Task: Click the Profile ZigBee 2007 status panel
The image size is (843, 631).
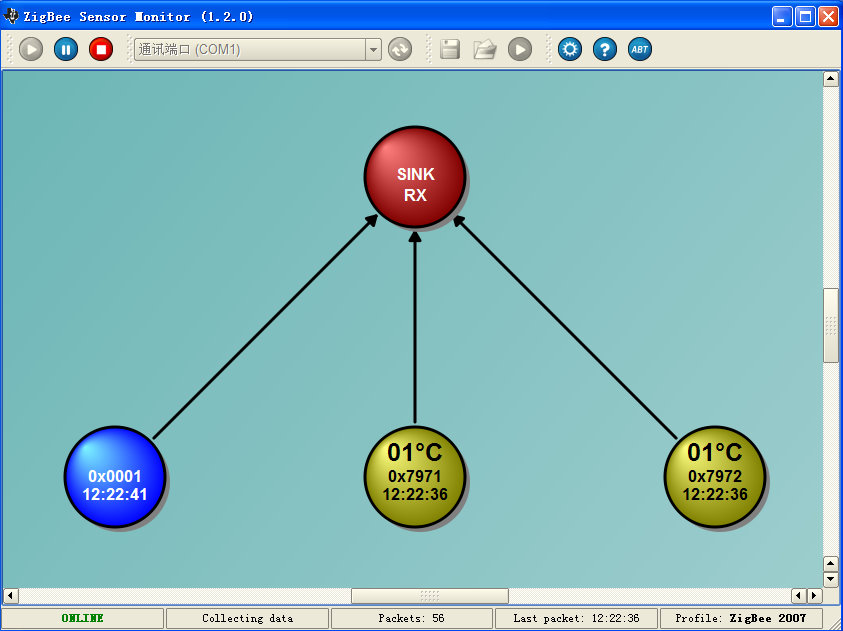Action: tap(740, 618)
